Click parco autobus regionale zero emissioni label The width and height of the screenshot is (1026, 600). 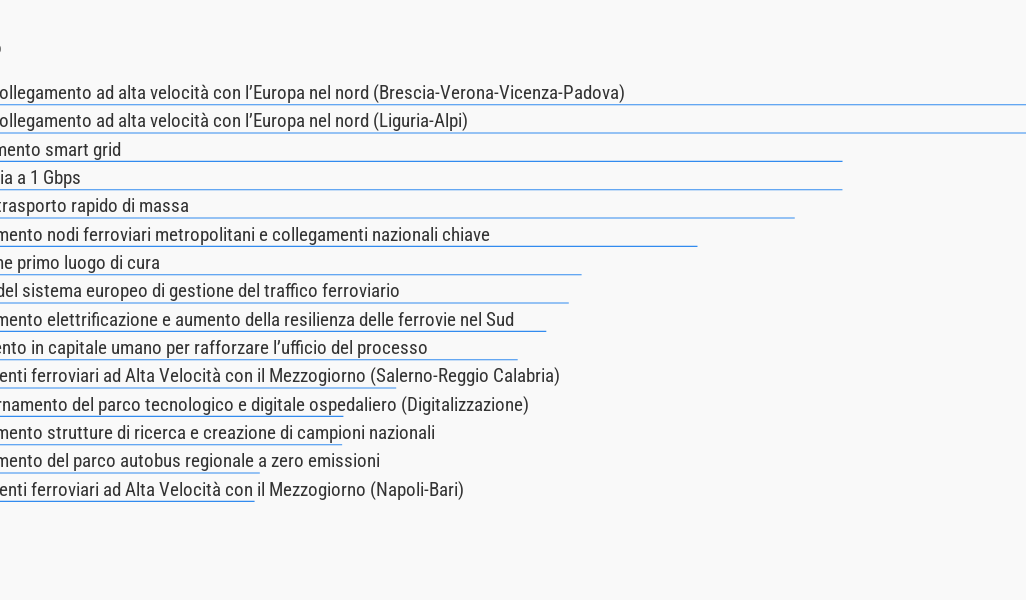coord(190,461)
